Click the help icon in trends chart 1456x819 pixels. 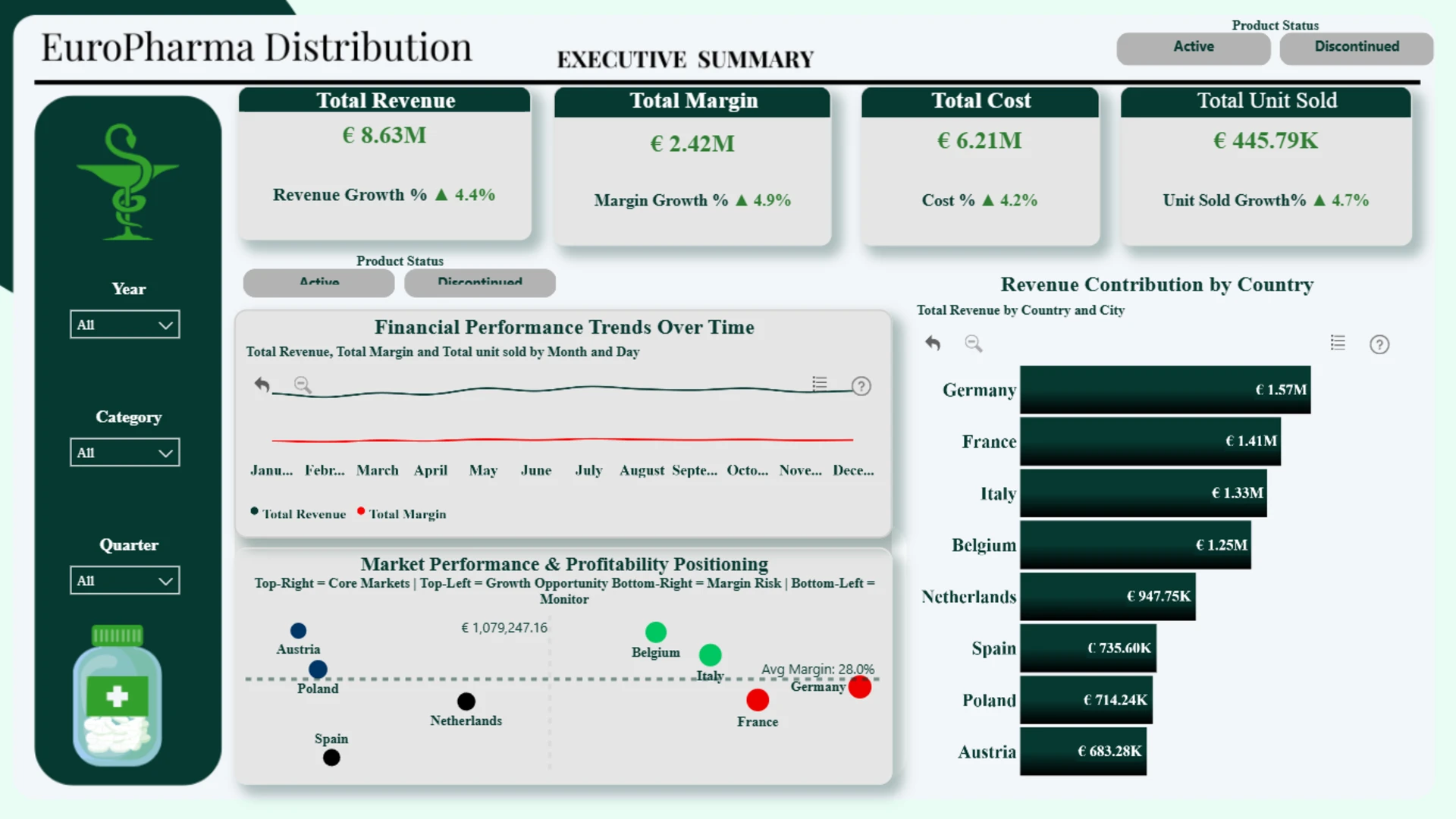click(x=861, y=386)
